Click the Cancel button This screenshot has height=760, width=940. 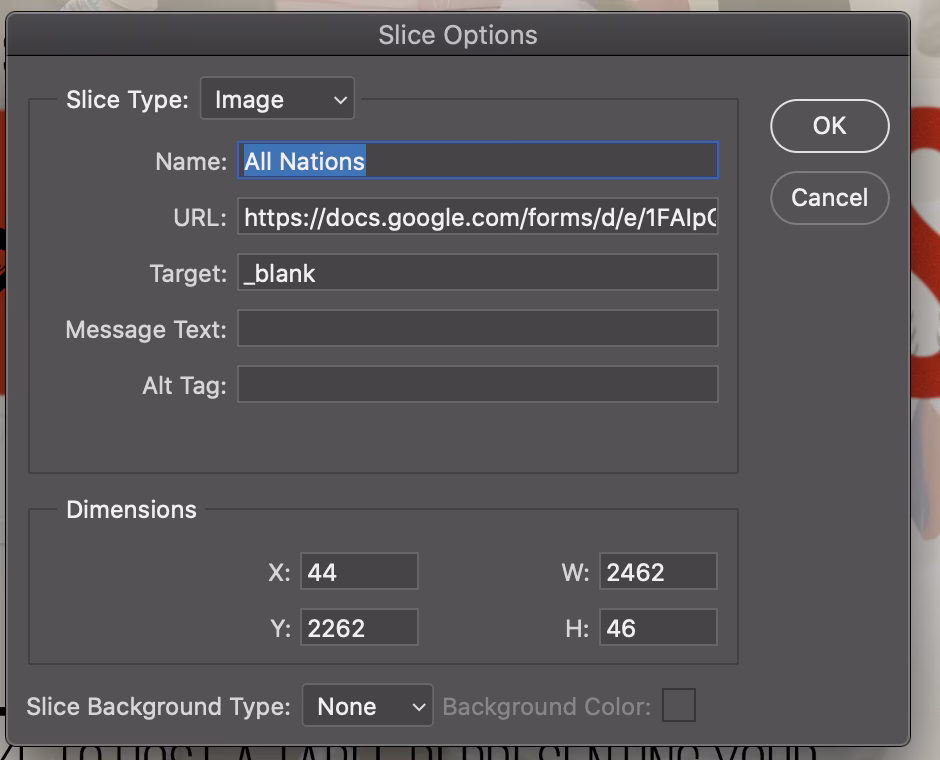tap(829, 198)
